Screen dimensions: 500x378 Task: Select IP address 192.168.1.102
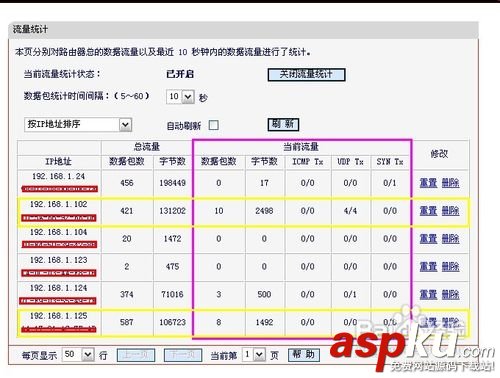(58, 204)
